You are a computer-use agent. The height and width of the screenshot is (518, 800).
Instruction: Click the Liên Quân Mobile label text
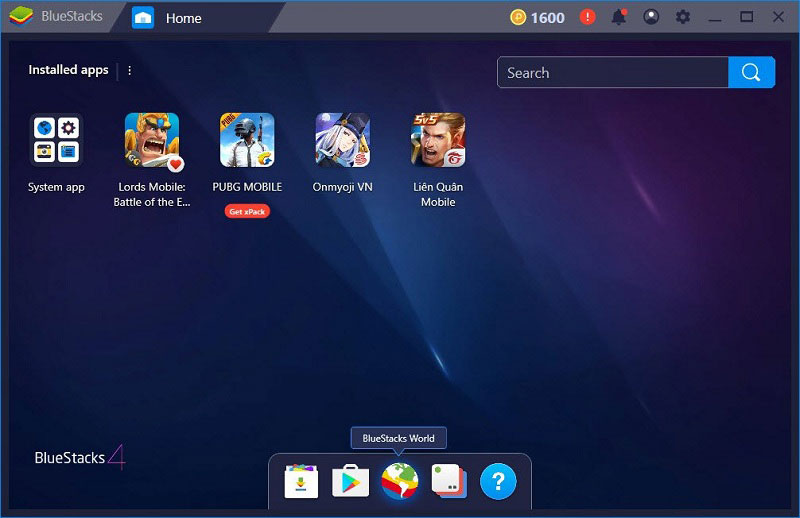pyautogui.click(x=438, y=194)
